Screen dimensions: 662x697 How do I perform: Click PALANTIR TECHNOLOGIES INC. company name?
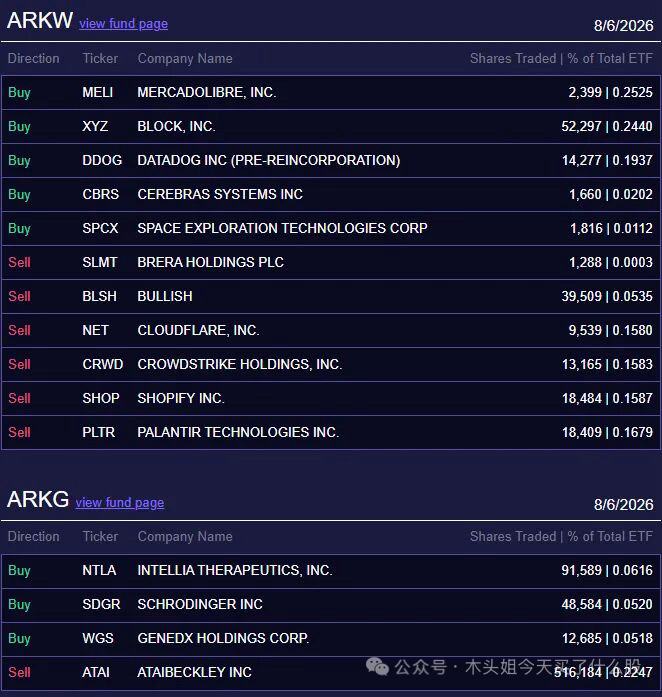pyautogui.click(x=238, y=433)
